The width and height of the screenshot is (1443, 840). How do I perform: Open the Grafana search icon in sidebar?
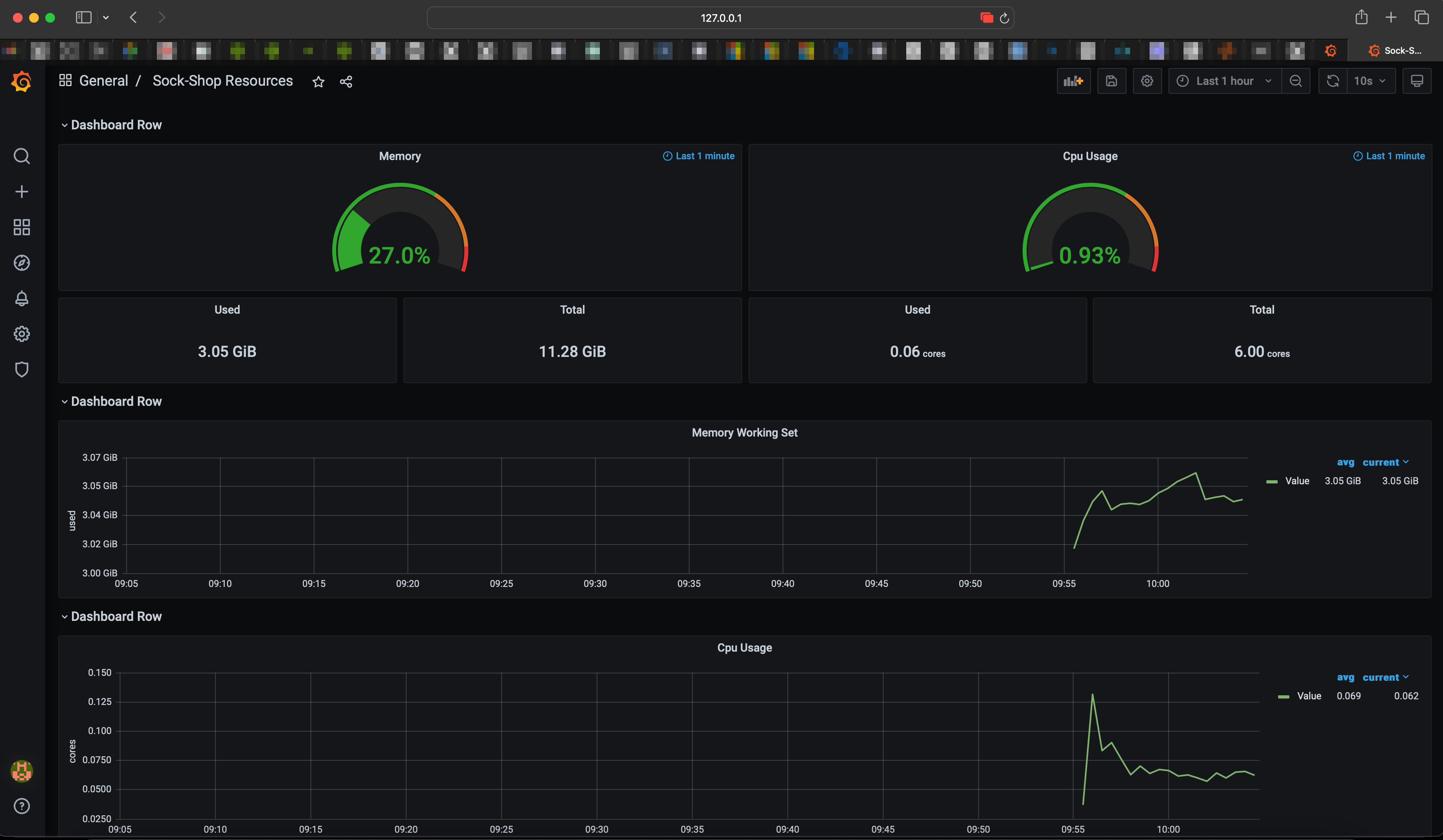pos(22,156)
